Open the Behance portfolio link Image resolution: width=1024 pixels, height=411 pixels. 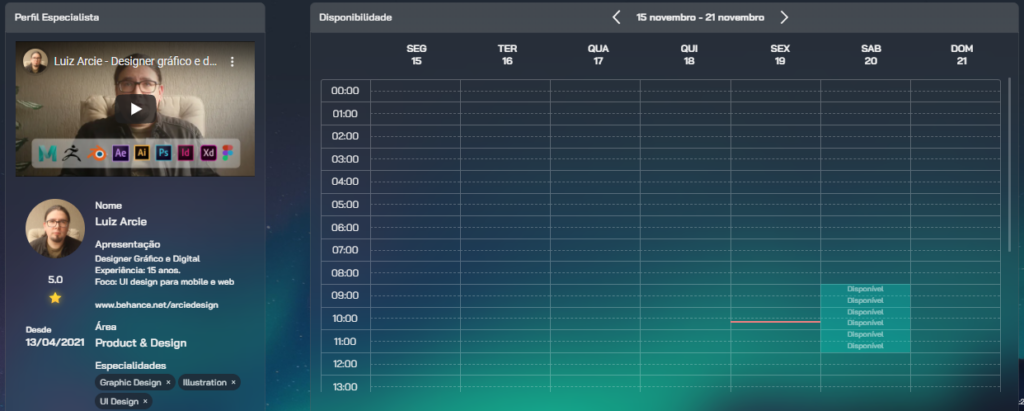point(156,304)
